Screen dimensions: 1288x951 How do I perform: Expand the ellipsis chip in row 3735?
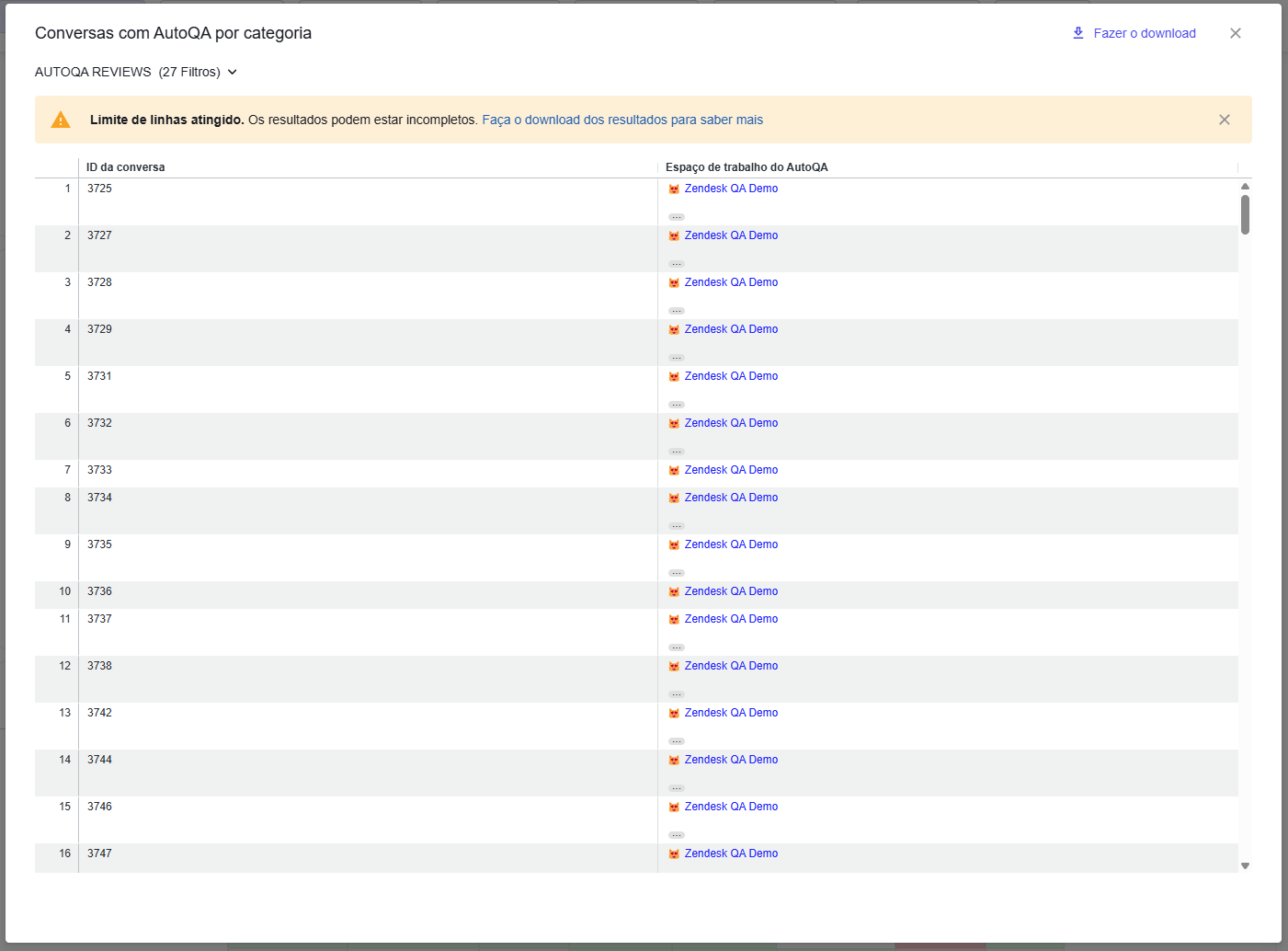(x=677, y=573)
